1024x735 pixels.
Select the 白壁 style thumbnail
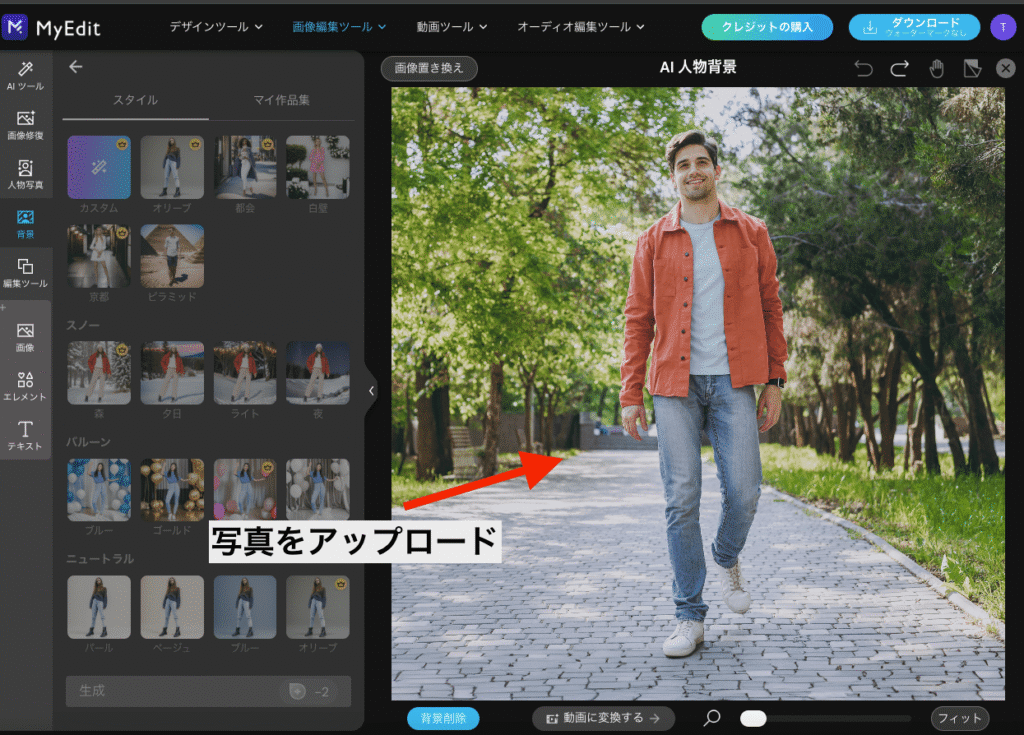(317, 167)
